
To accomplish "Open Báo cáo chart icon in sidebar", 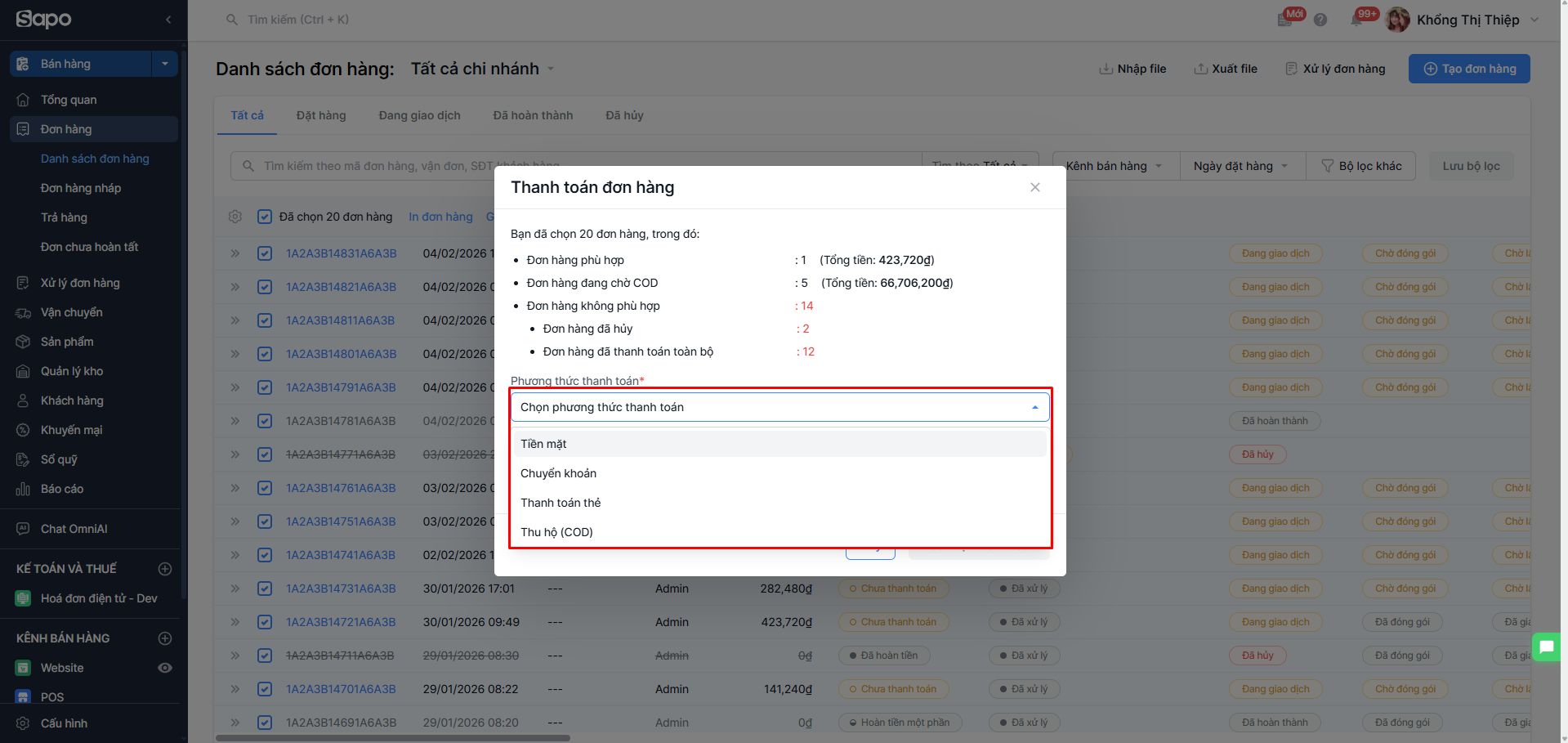I will (x=23, y=489).
